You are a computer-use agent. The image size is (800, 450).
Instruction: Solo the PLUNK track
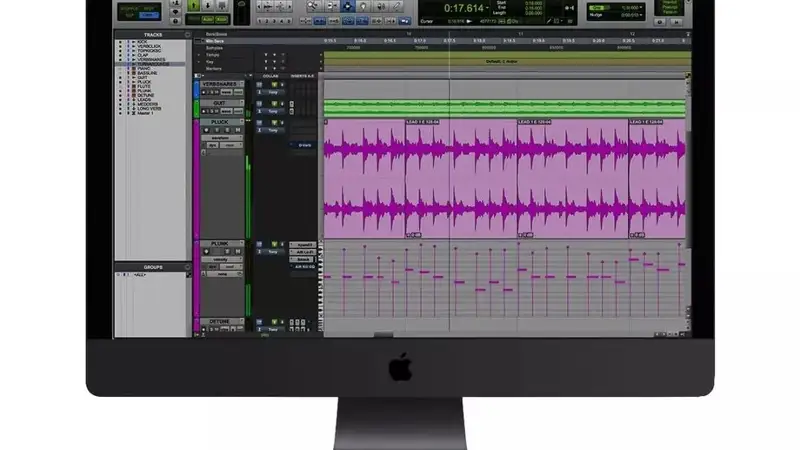(x=226, y=252)
